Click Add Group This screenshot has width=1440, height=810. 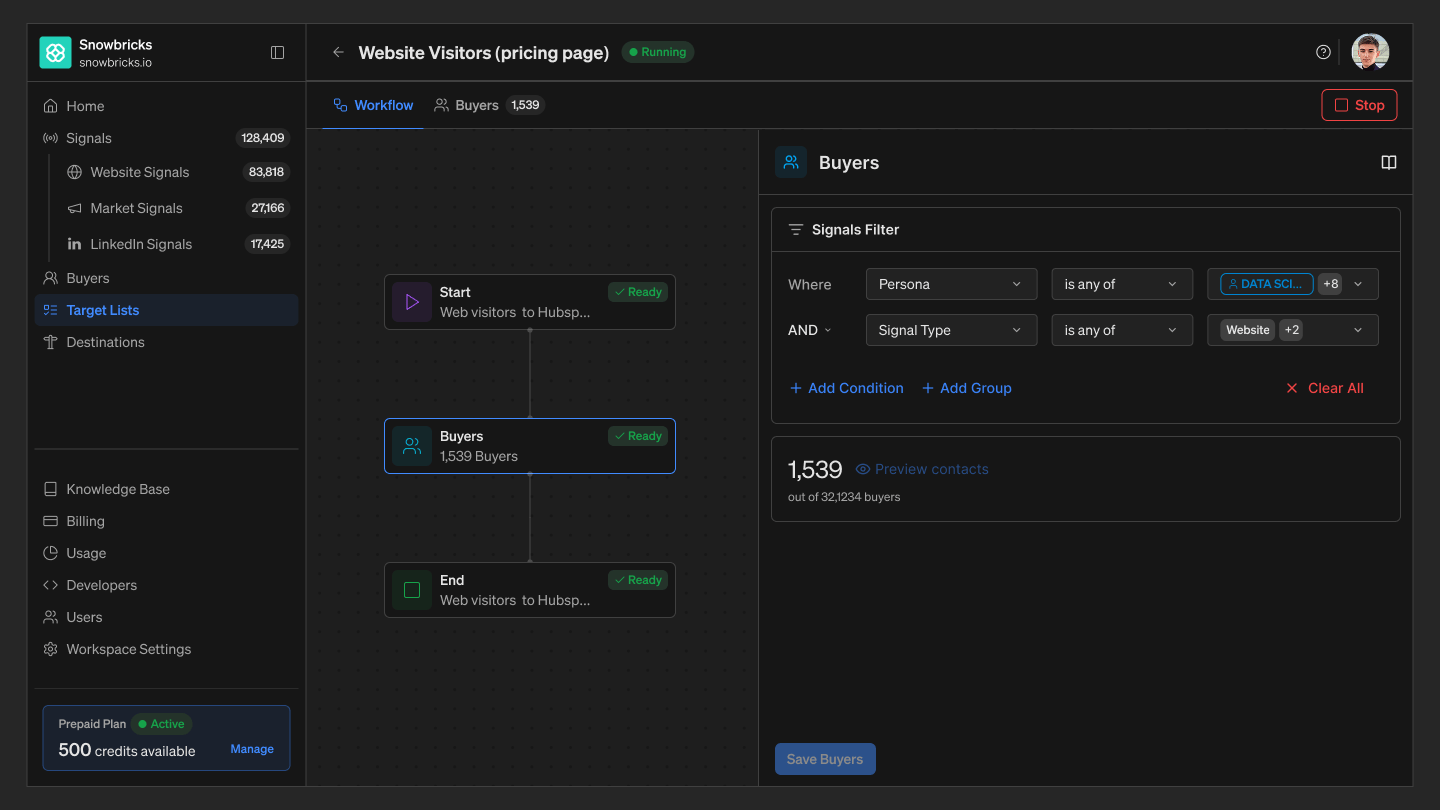click(966, 388)
